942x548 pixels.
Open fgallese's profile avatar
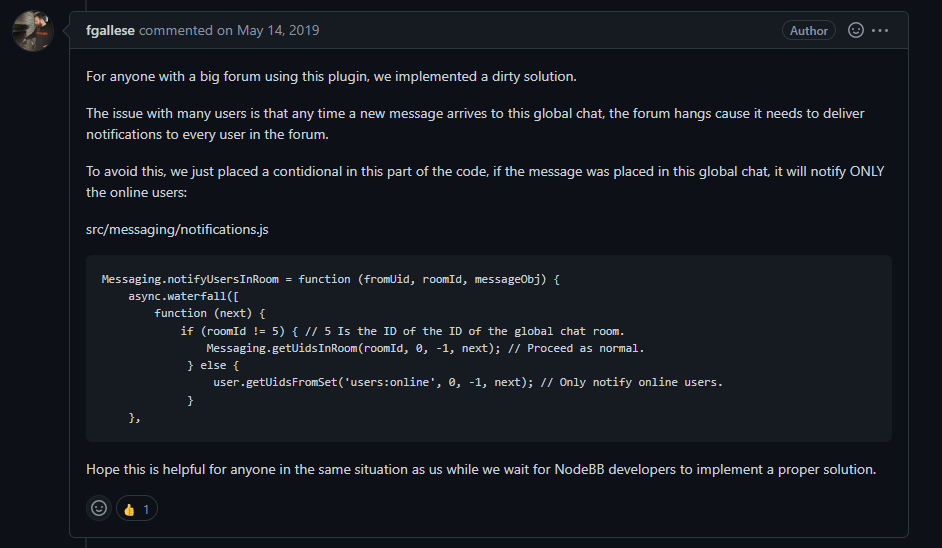(x=32, y=31)
